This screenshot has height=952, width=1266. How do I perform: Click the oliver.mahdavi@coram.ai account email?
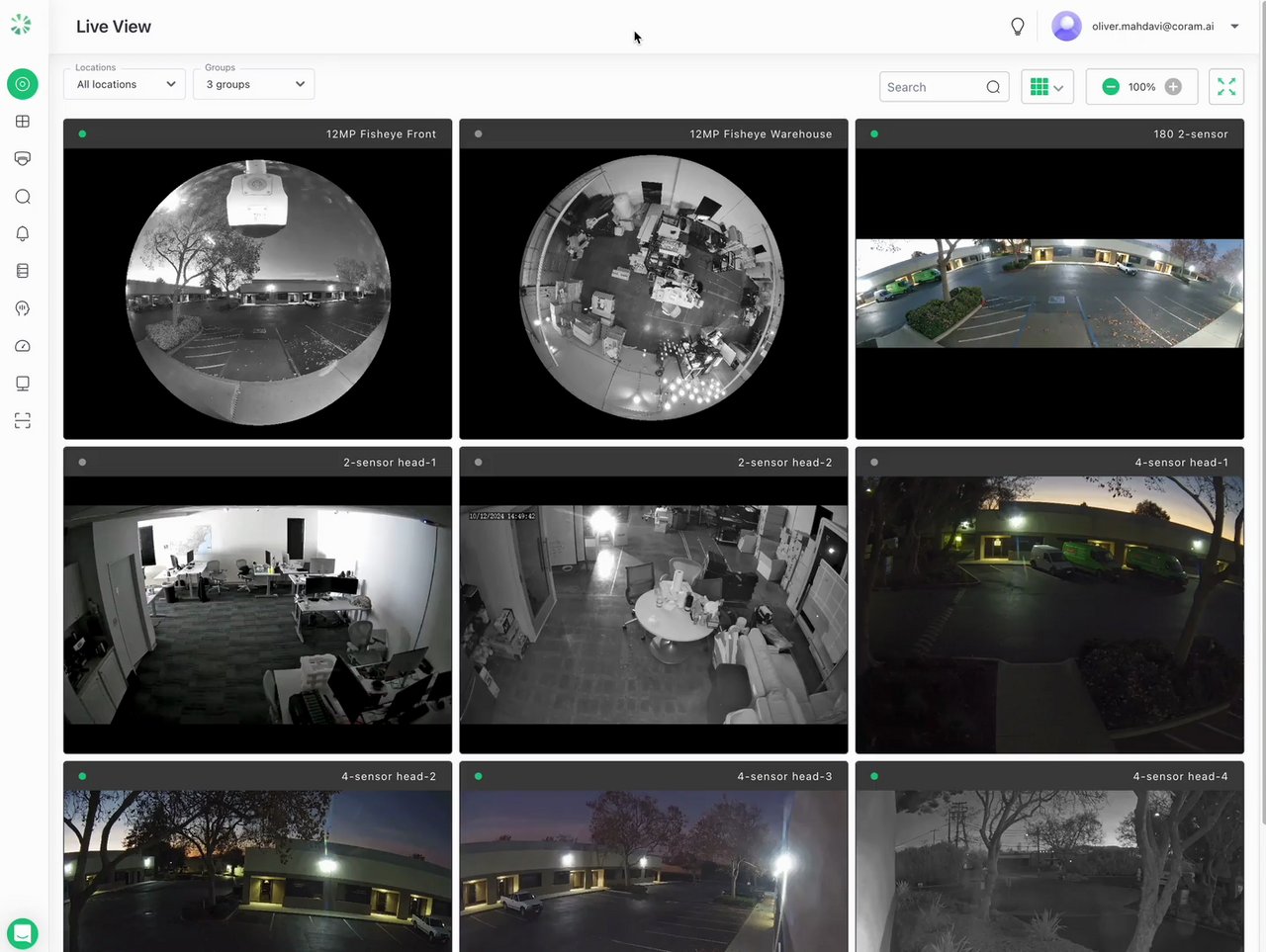(1152, 27)
